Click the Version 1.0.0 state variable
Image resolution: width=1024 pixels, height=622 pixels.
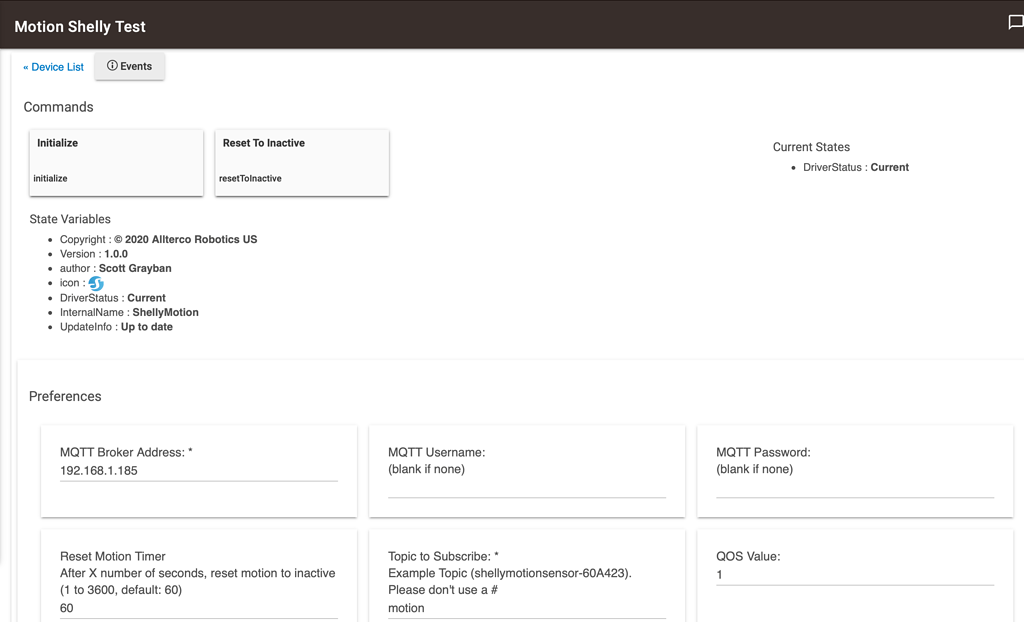[92, 253]
